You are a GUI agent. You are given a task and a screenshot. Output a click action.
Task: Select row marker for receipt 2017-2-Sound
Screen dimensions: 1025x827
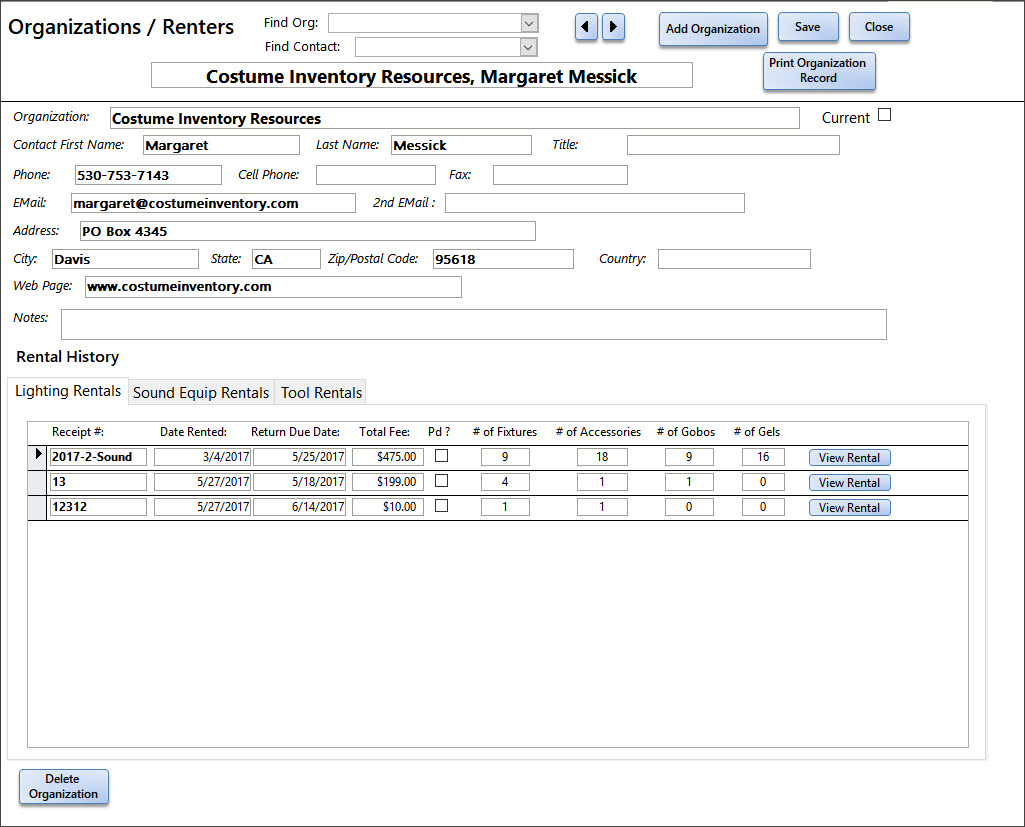pos(38,456)
